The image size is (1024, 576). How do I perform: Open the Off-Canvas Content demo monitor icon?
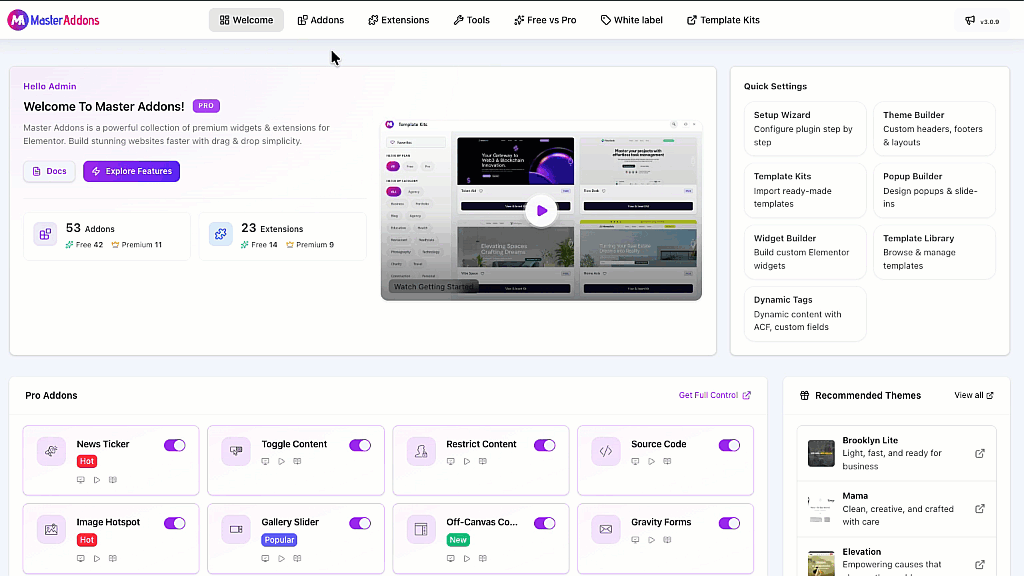(x=451, y=559)
